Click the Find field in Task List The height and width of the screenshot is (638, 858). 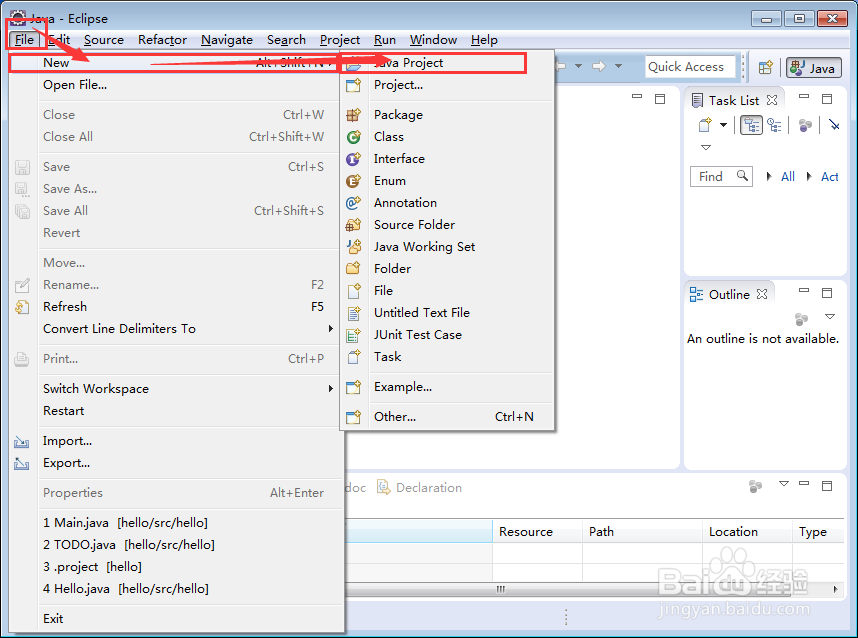tap(721, 176)
